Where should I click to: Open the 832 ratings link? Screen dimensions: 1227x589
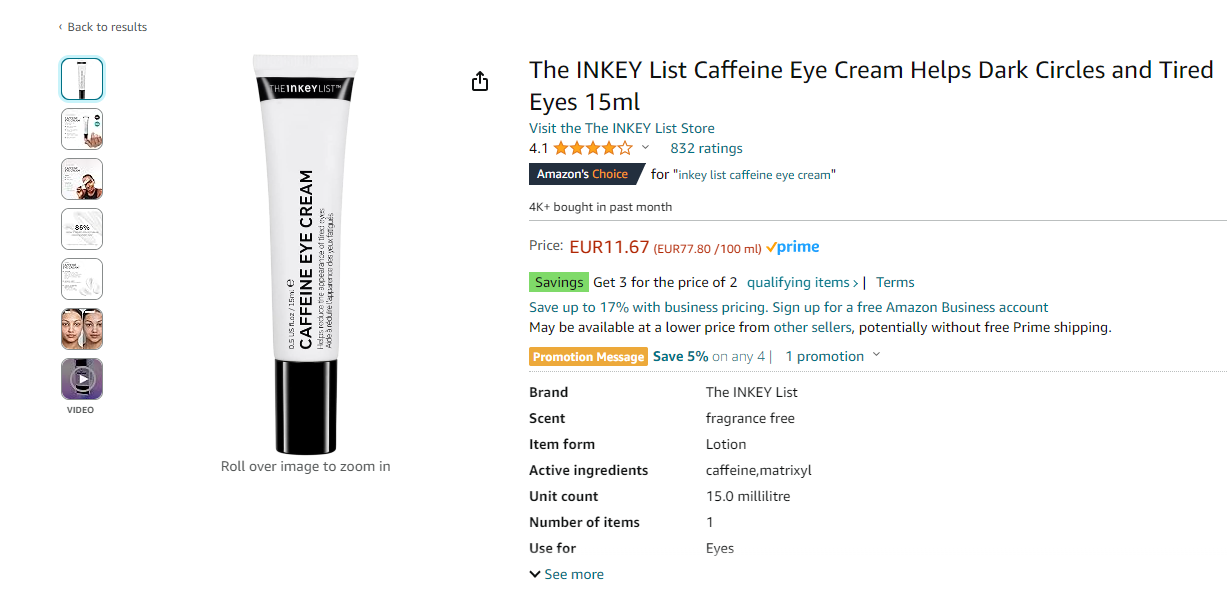click(x=706, y=148)
